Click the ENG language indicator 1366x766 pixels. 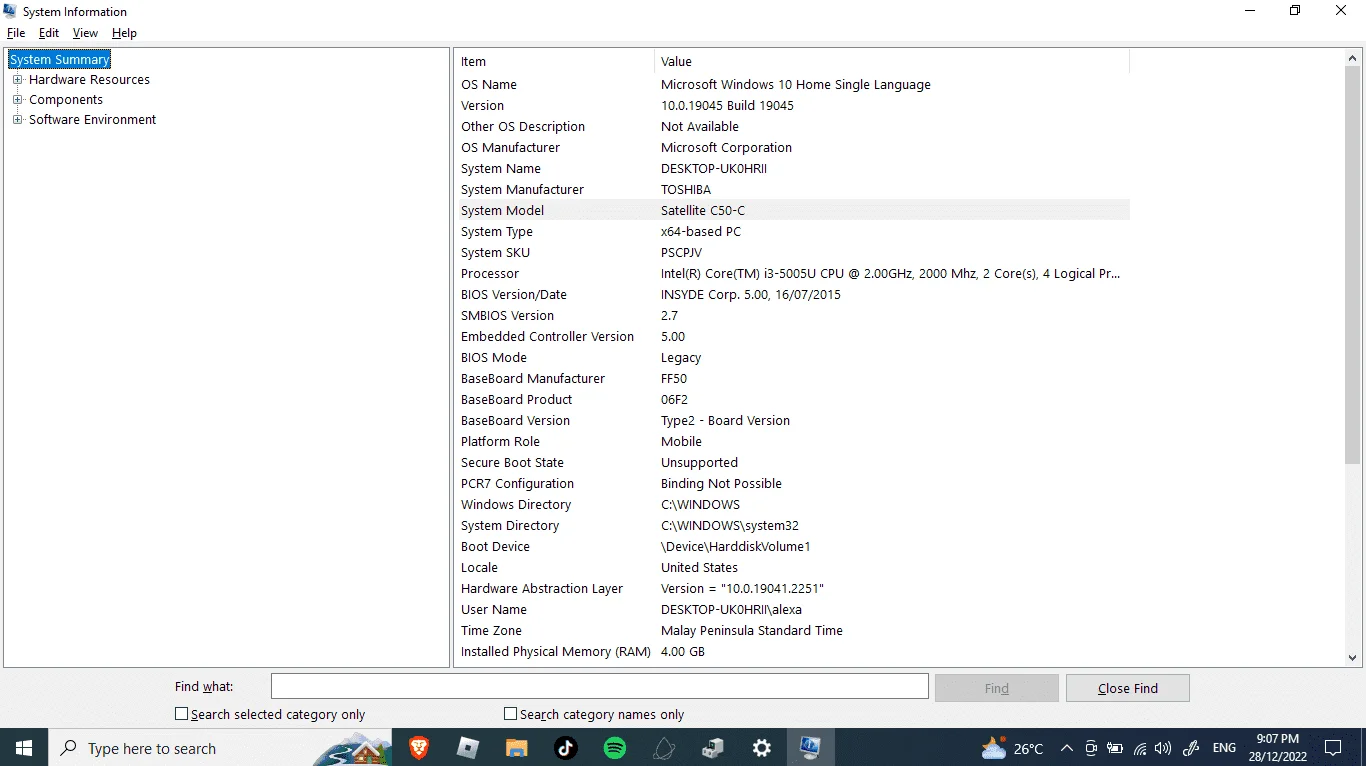point(1224,748)
